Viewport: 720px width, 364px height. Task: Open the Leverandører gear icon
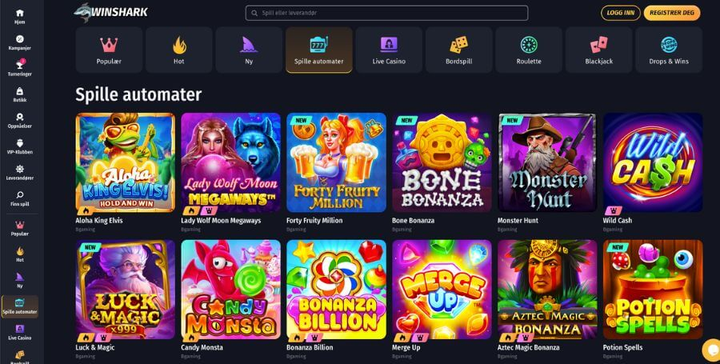click(20, 169)
